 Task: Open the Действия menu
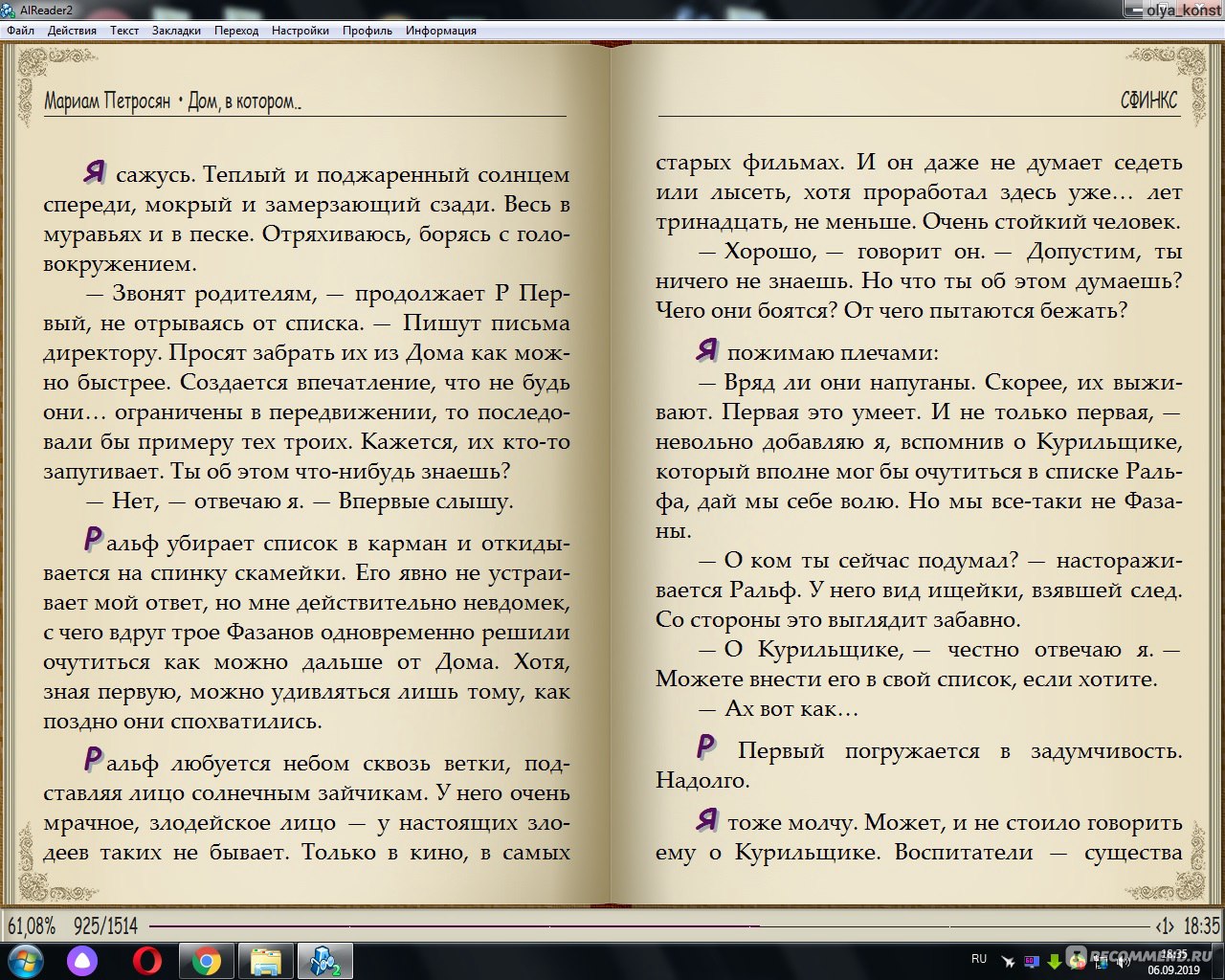(x=72, y=31)
